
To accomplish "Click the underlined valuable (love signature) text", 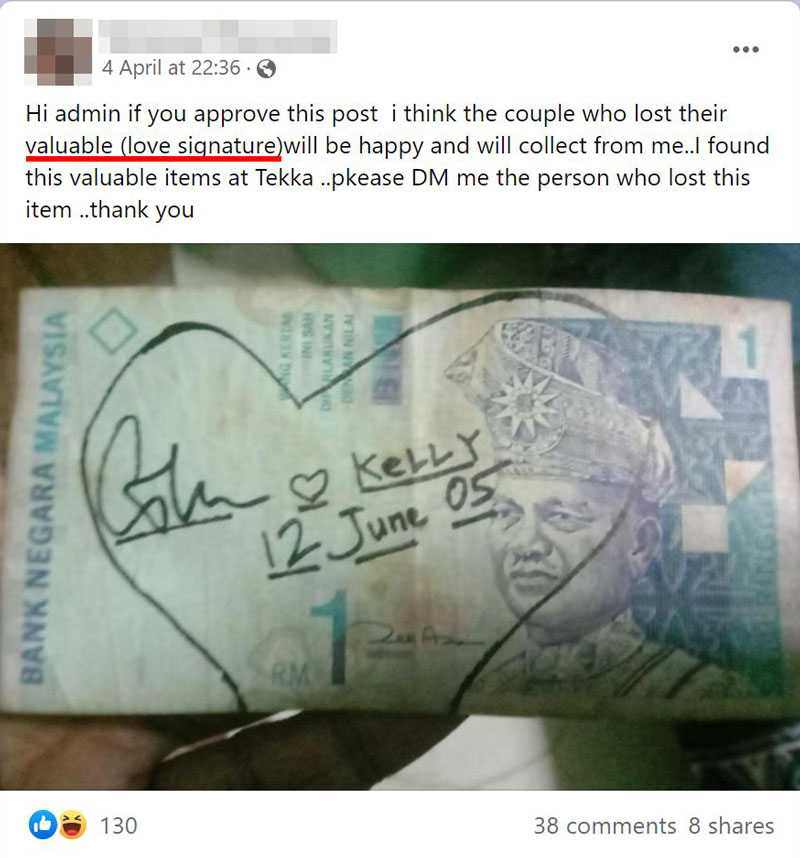I will point(153,146).
